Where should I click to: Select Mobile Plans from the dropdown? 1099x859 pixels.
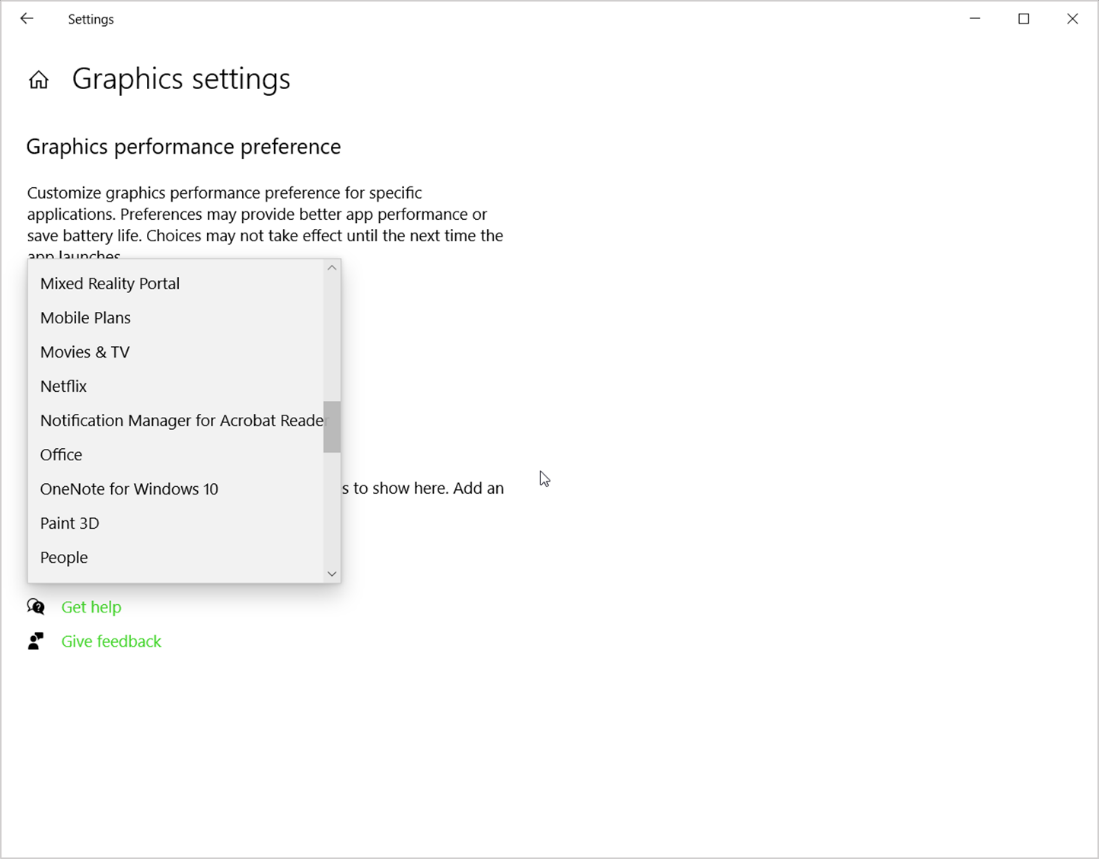pyautogui.click(x=85, y=317)
